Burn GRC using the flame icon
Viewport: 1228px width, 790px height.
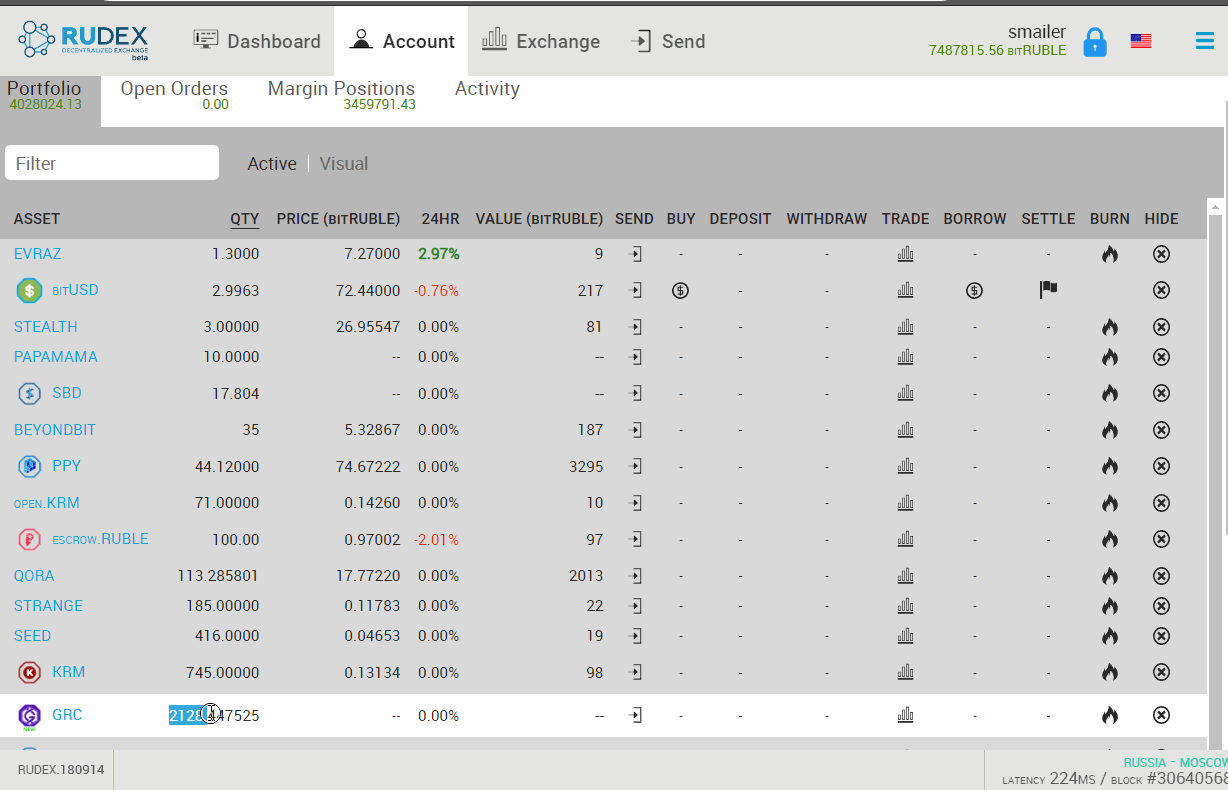(x=1109, y=716)
